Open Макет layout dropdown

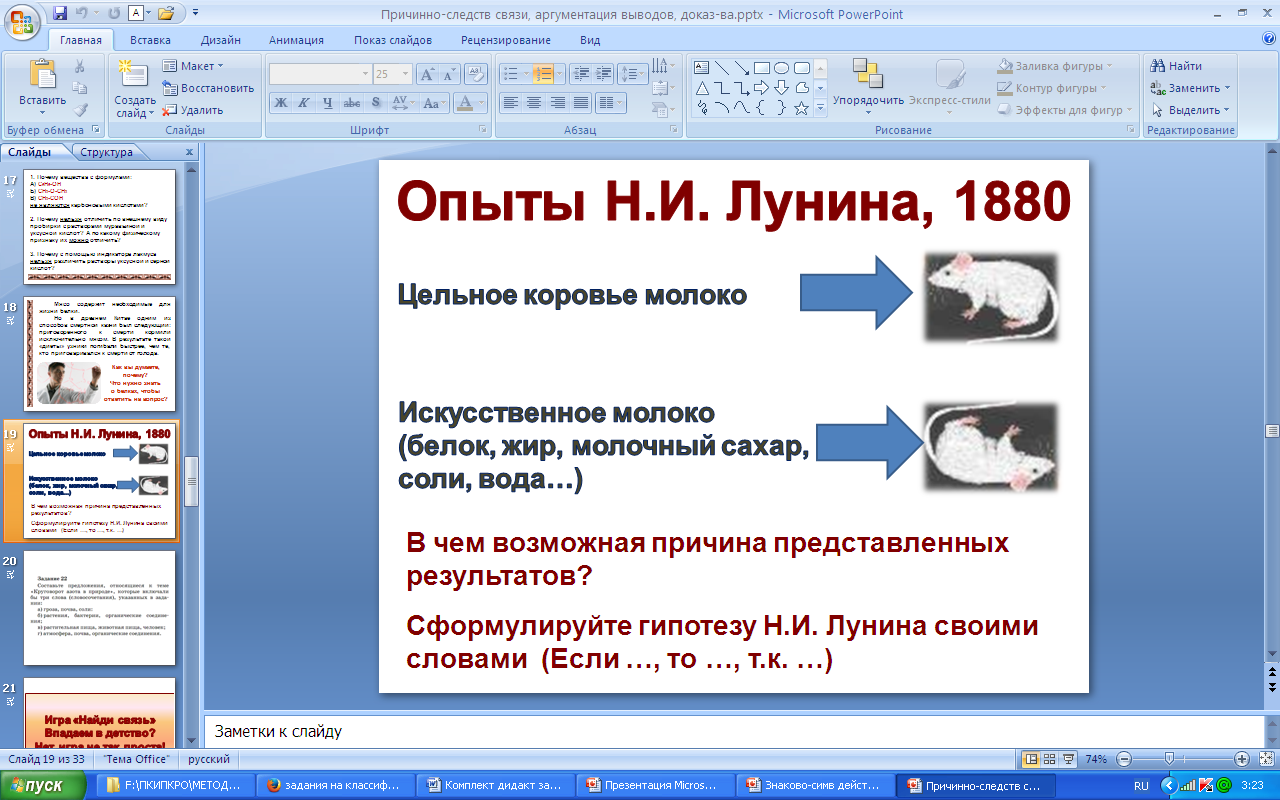click(x=194, y=66)
